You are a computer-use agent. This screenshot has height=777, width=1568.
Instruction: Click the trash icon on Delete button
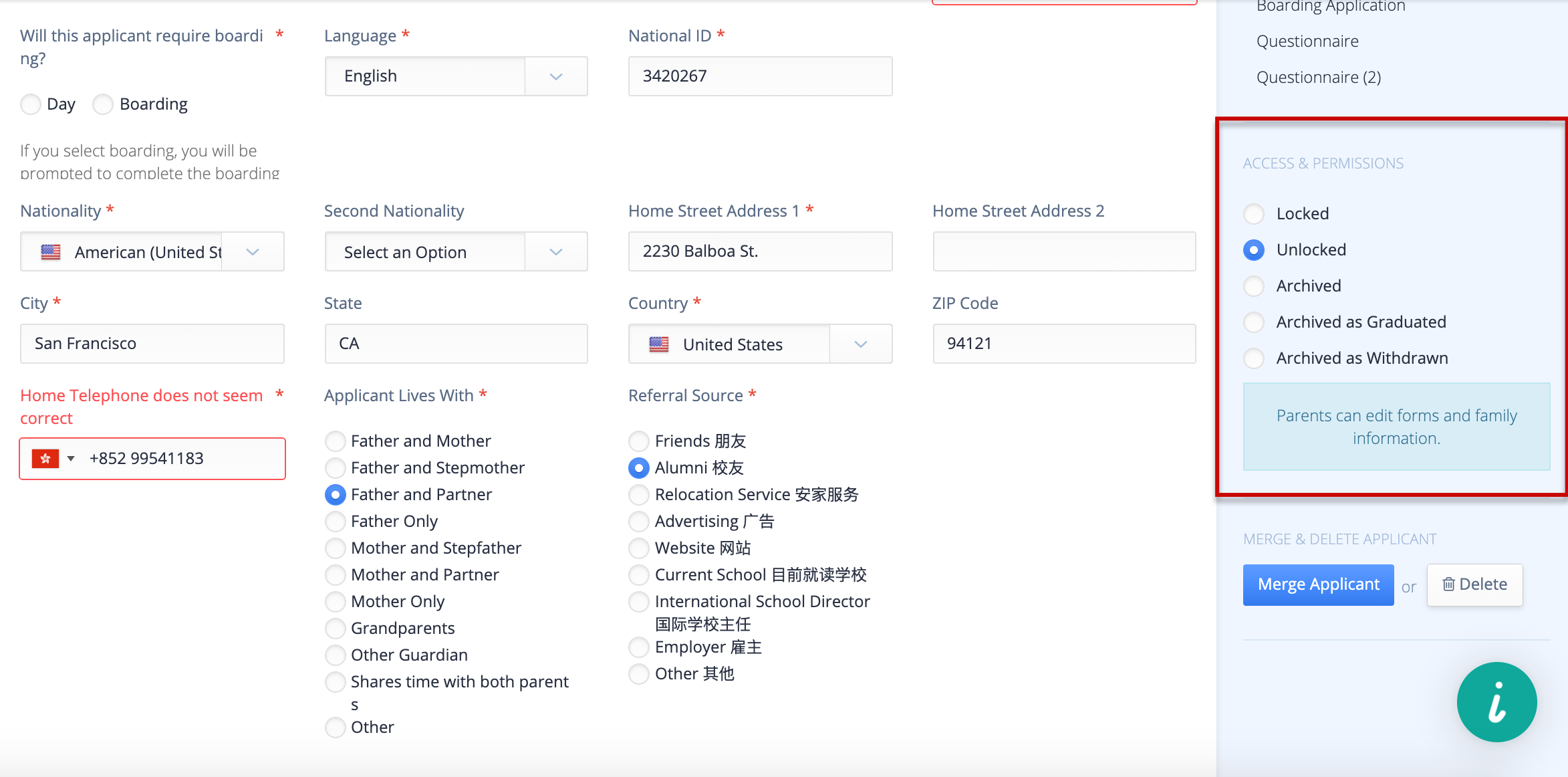pyautogui.click(x=1448, y=584)
